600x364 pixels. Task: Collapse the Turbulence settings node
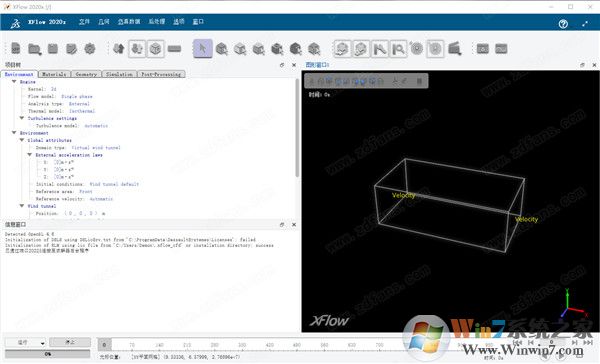click(22, 118)
